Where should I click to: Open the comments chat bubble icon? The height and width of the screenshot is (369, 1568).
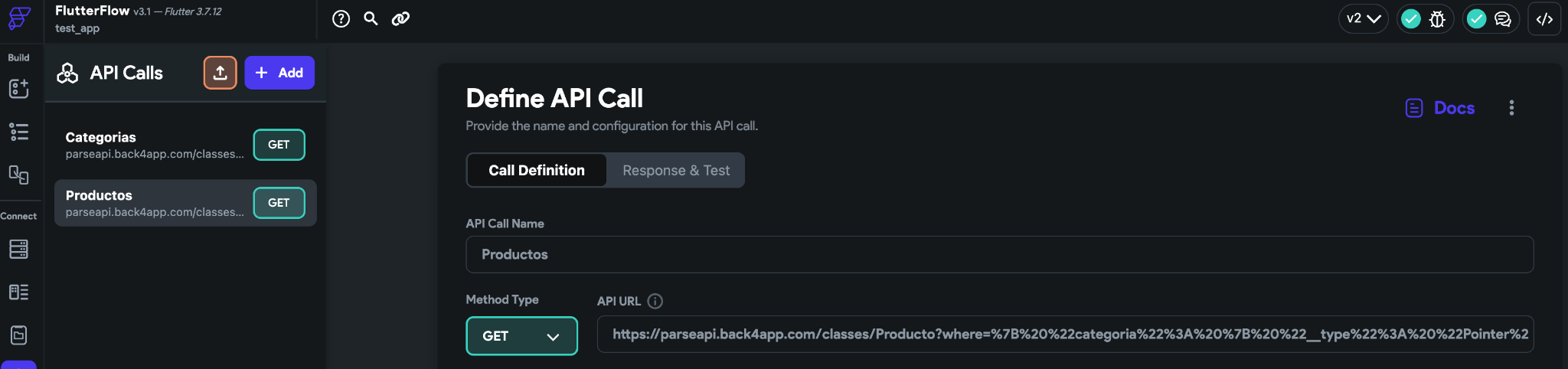[1502, 19]
